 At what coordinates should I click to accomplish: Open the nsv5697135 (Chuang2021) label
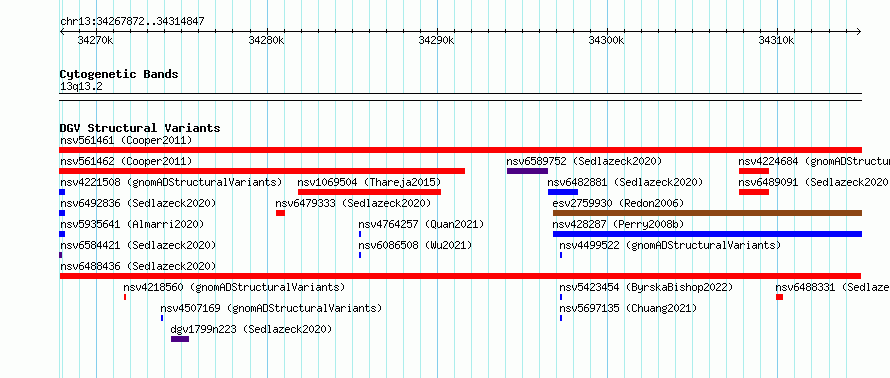click(x=628, y=308)
